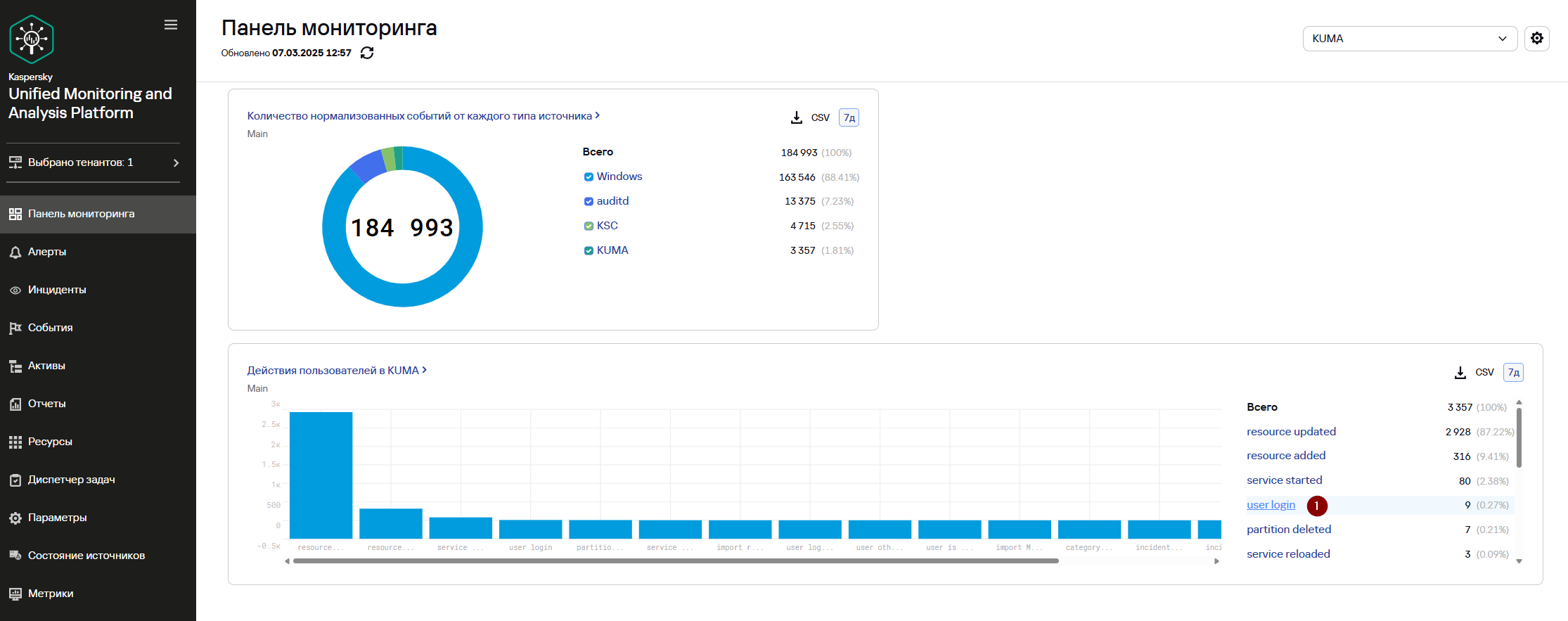Toggle the KSC legend checkbox
The image size is (1568, 621).
pyautogui.click(x=589, y=226)
